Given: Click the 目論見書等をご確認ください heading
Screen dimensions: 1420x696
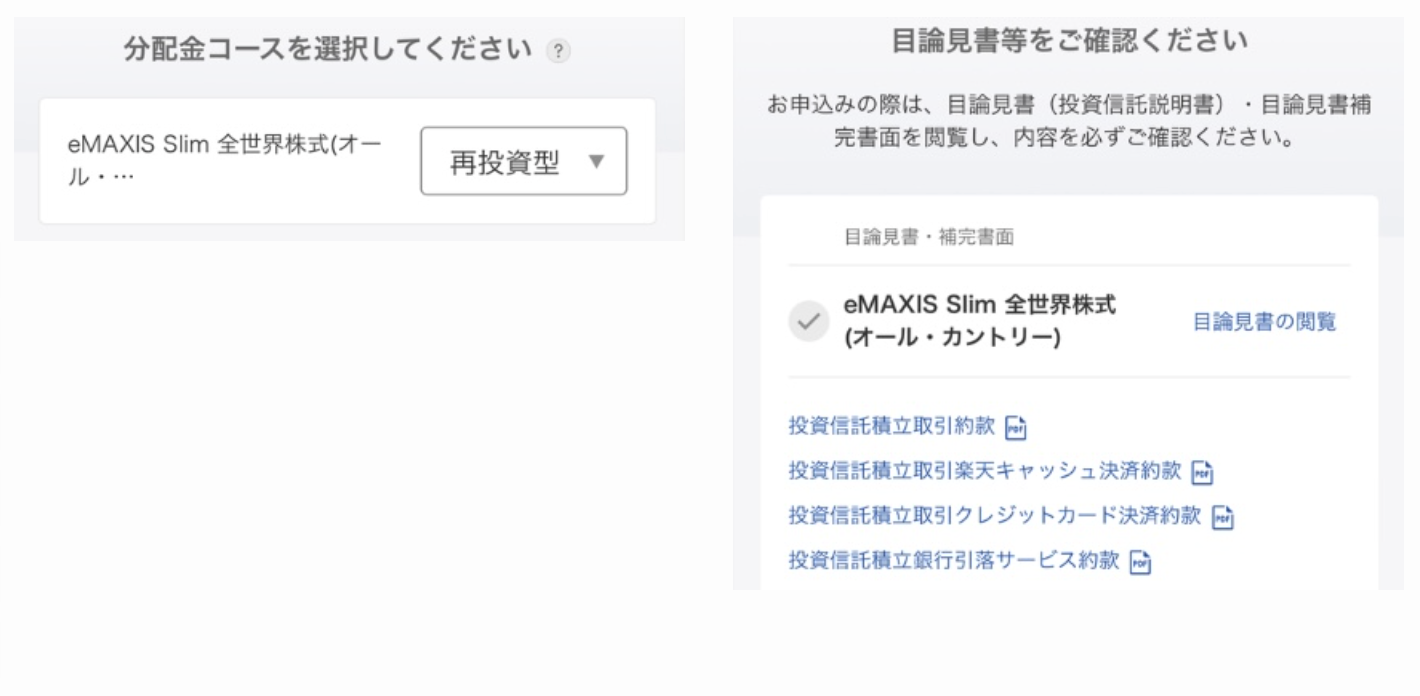Looking at the screenshot, I should (1069, 41).
